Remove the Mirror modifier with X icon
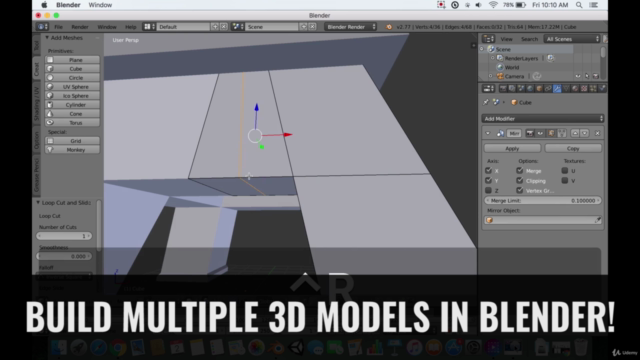The width and height of the screenshot is (640, 360). [598, 133]
